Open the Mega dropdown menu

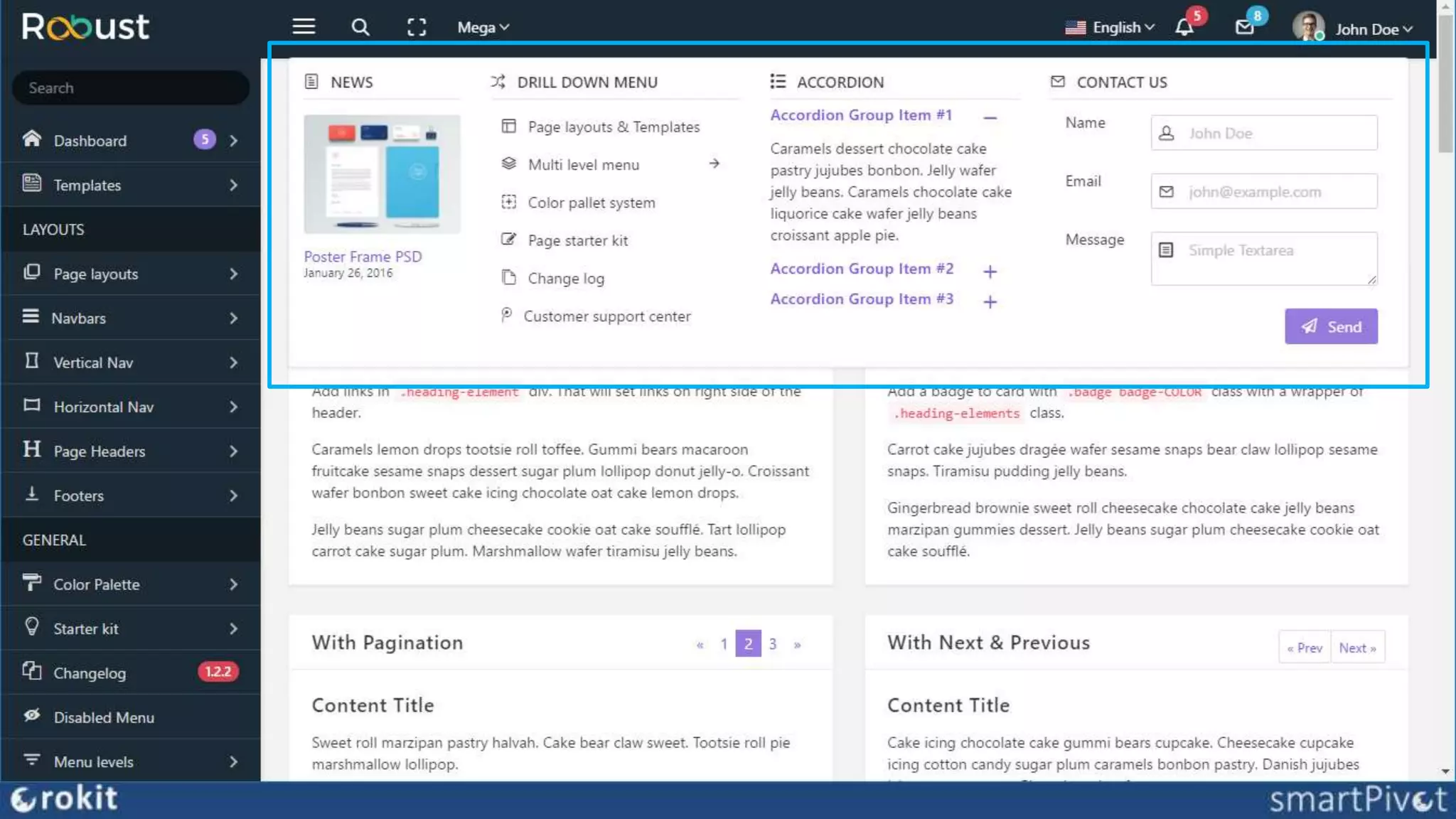(483, 27)
